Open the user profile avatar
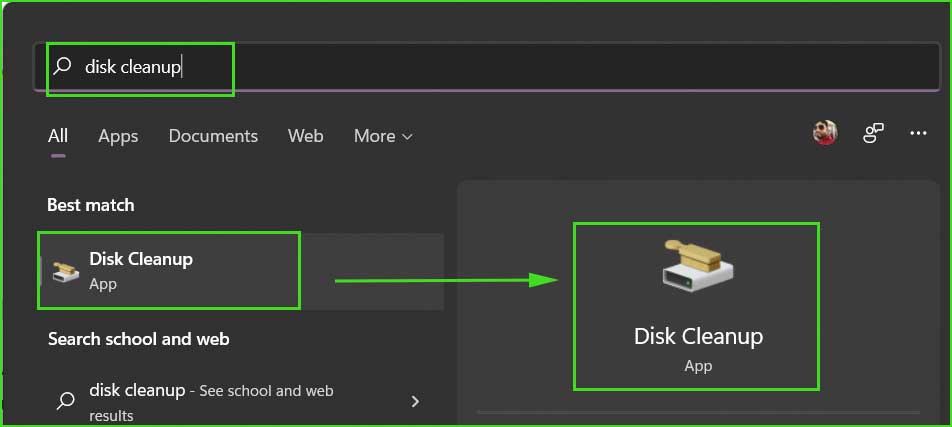This screenshot has width=952, height=427. [825, 132]
